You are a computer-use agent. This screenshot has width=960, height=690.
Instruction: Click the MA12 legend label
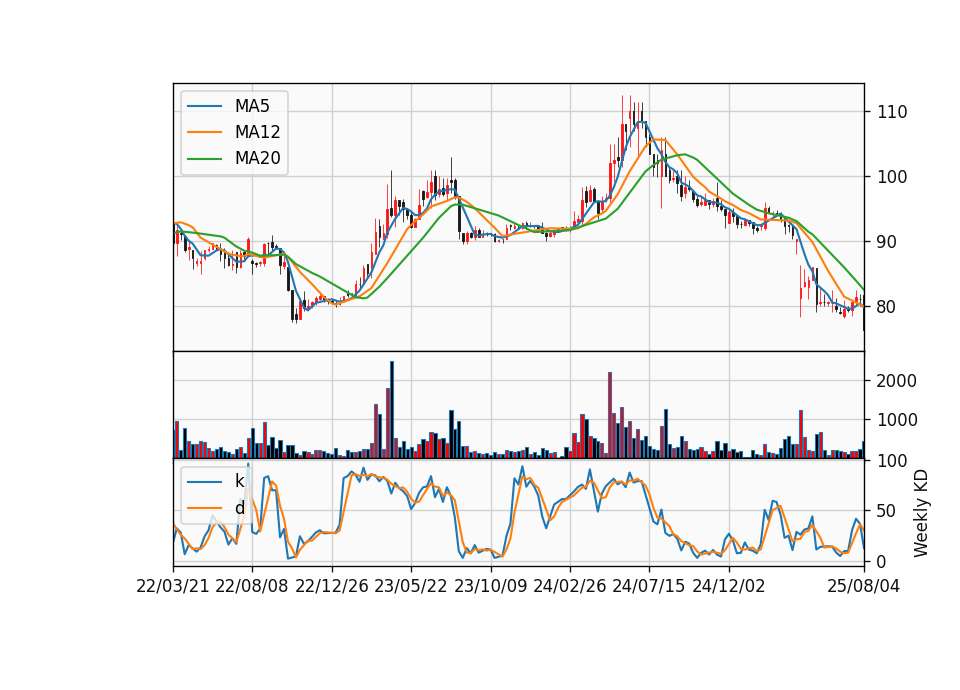pos(257,132)
